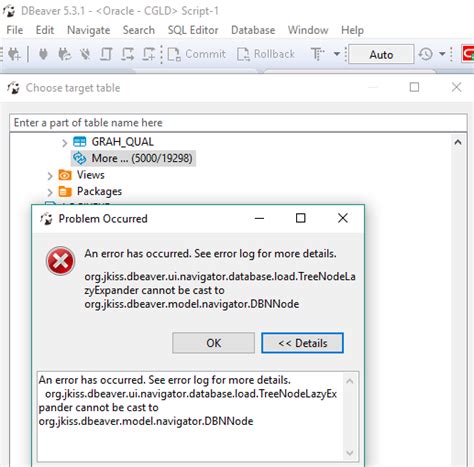The width and height of the screenshot is (474, 467).
Task: Click the GRAH_QUAL table icon
Action: click(80, 142)
